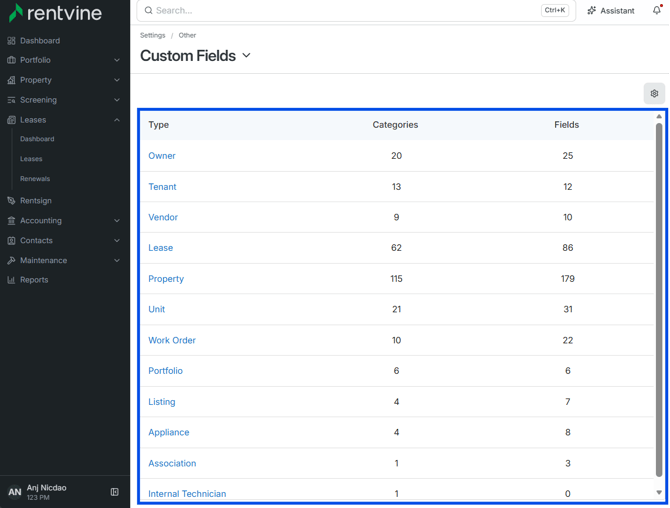The width and height of the screenshot is (670, 508).
Task: Collapse the sidebar panel icon
Action: pyautogui.click(x=115, y=492)
